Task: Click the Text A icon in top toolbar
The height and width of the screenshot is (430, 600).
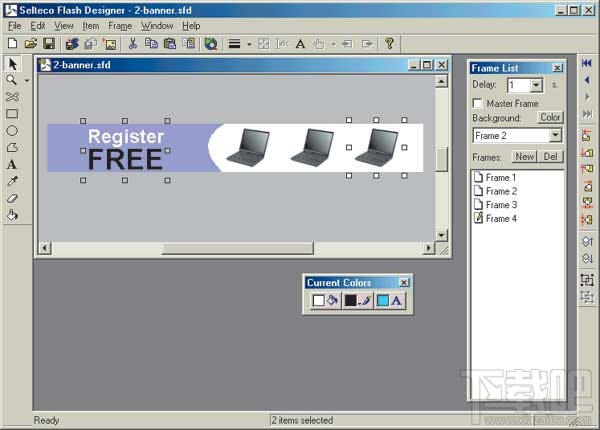Action: [x=300, y=44]
